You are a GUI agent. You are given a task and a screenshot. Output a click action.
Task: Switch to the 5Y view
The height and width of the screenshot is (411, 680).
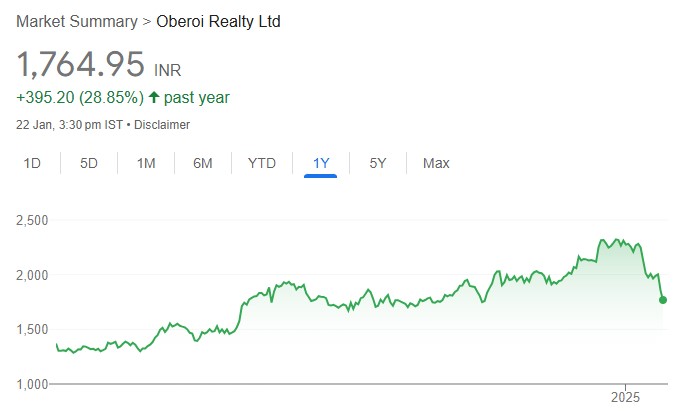coord(378,163)
